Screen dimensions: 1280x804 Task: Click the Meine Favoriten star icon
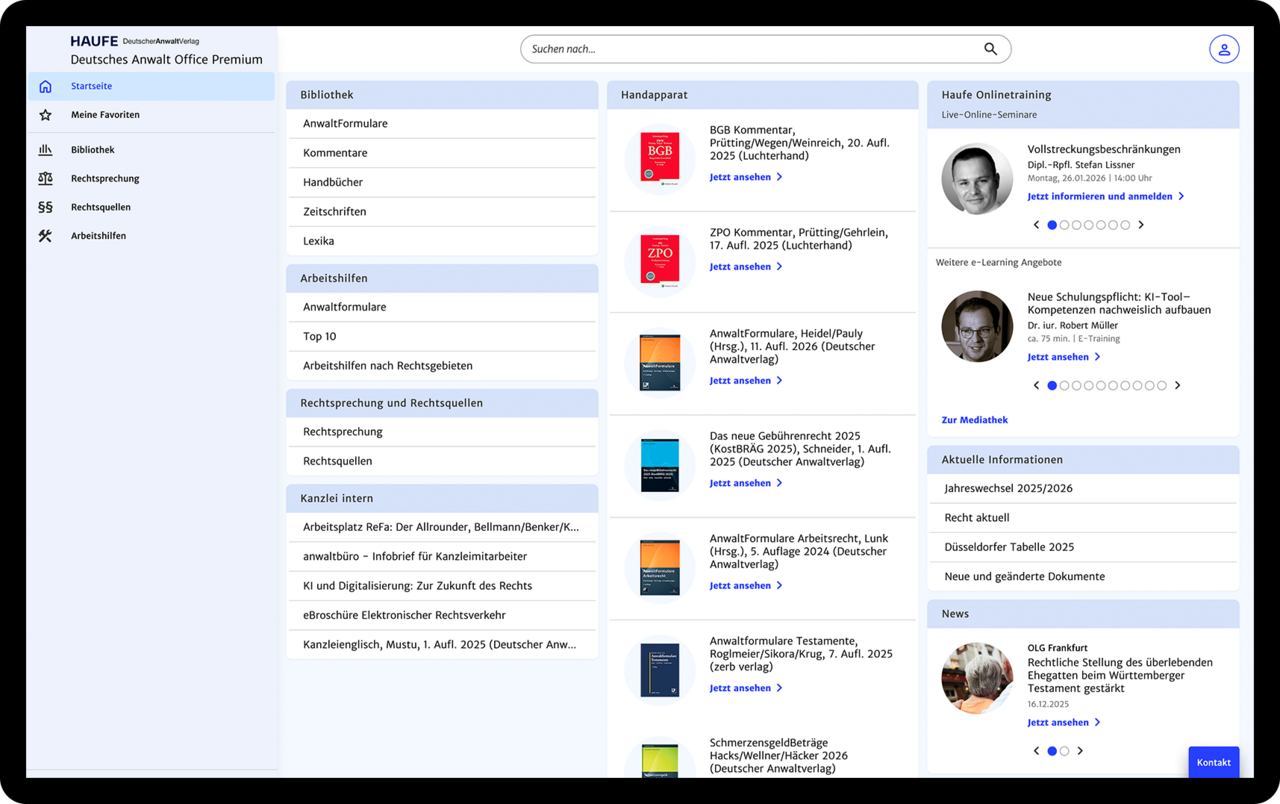pyautogui.click(x=45, y=115)
